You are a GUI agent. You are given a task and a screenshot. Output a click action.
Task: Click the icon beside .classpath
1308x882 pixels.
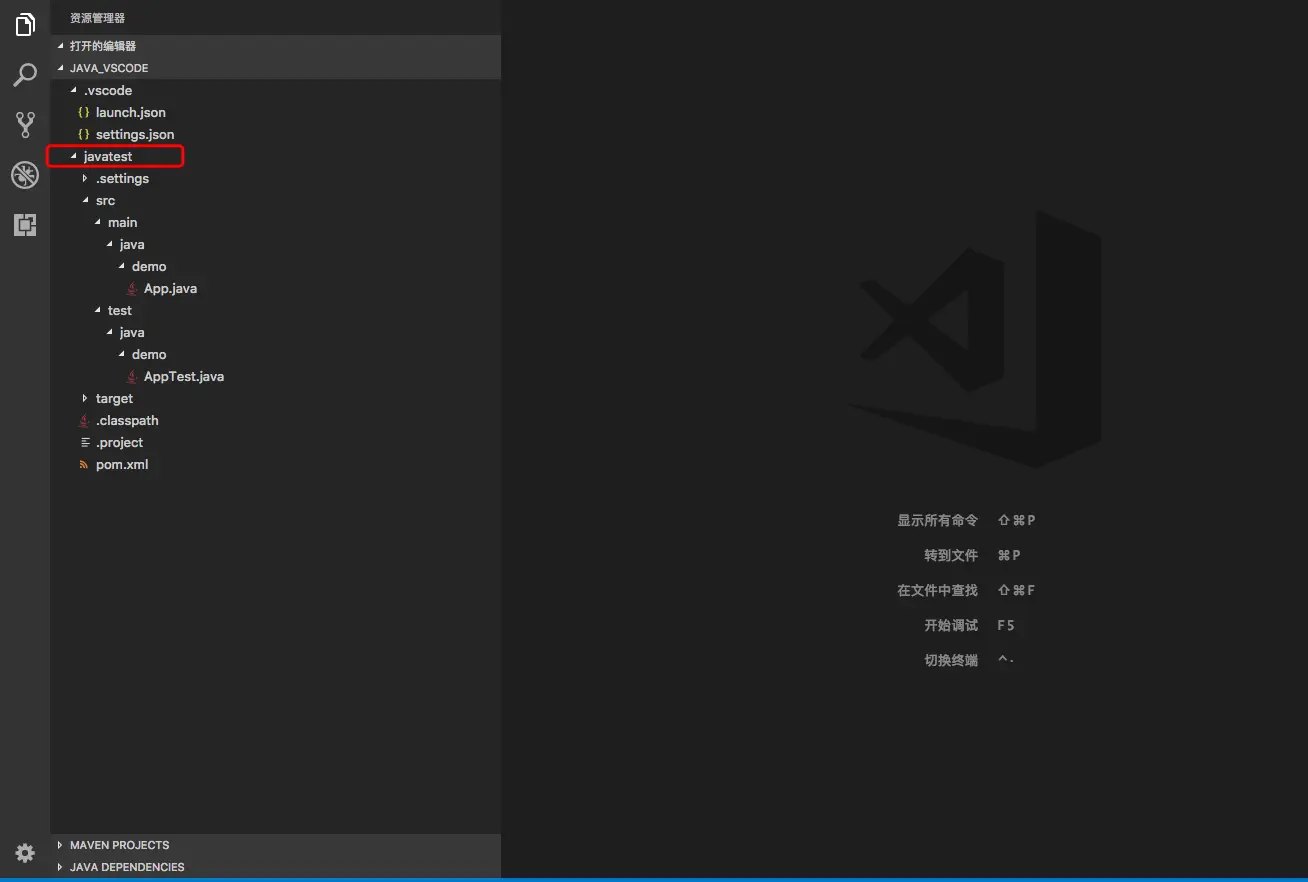coord(84,420)
